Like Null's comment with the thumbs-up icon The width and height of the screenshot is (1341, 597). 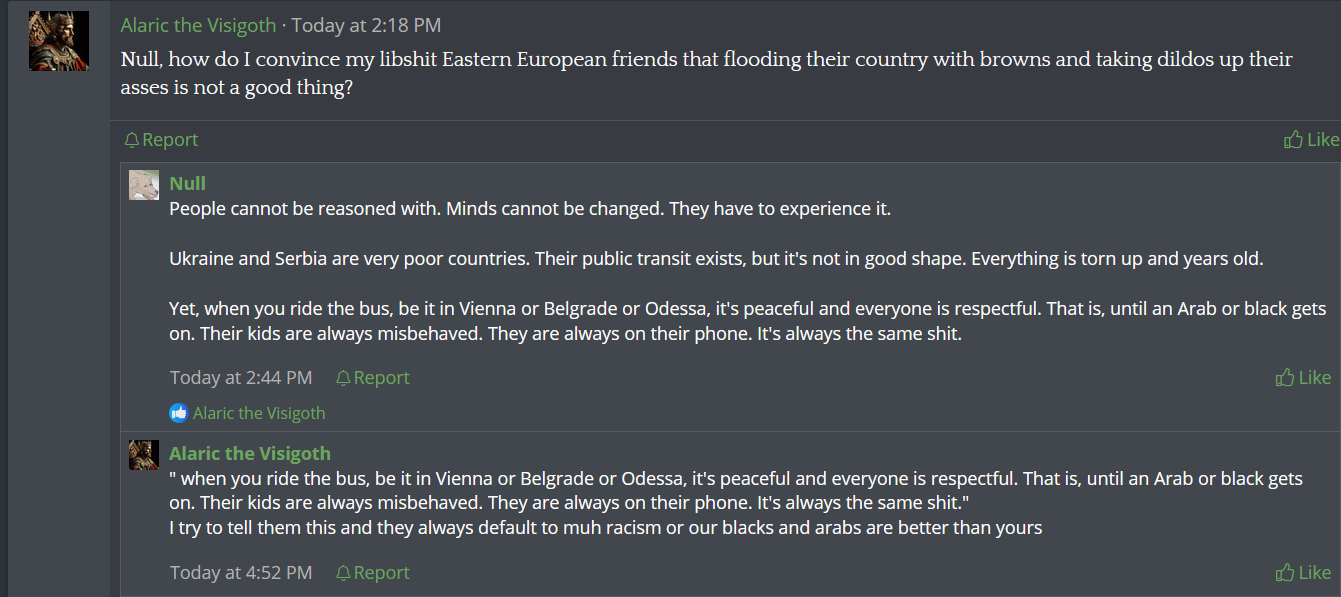[x=1285, y=378]
